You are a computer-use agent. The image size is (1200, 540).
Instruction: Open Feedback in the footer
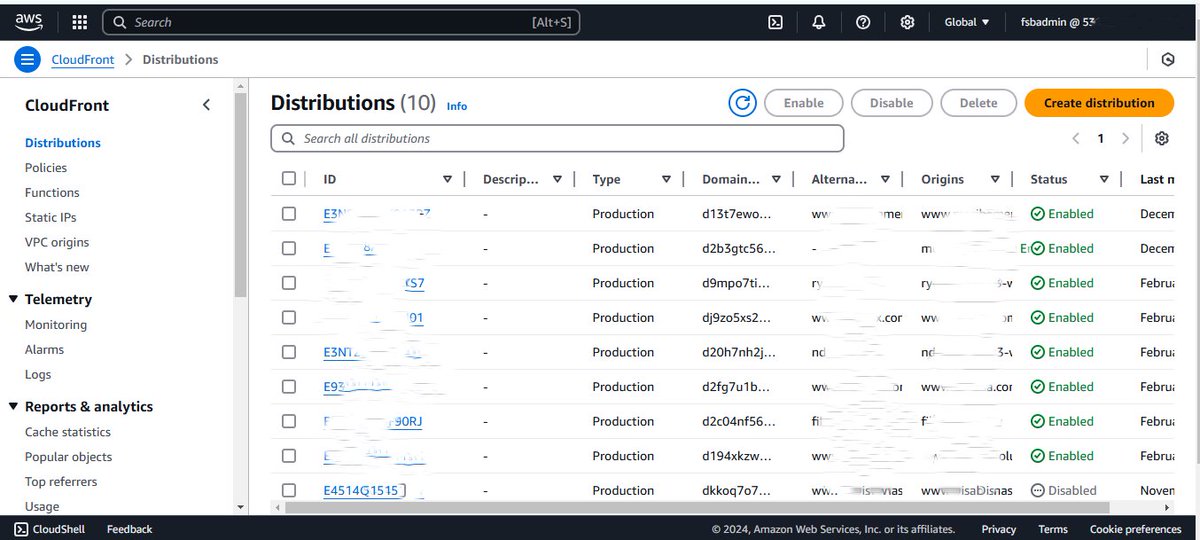coord(130,529)
